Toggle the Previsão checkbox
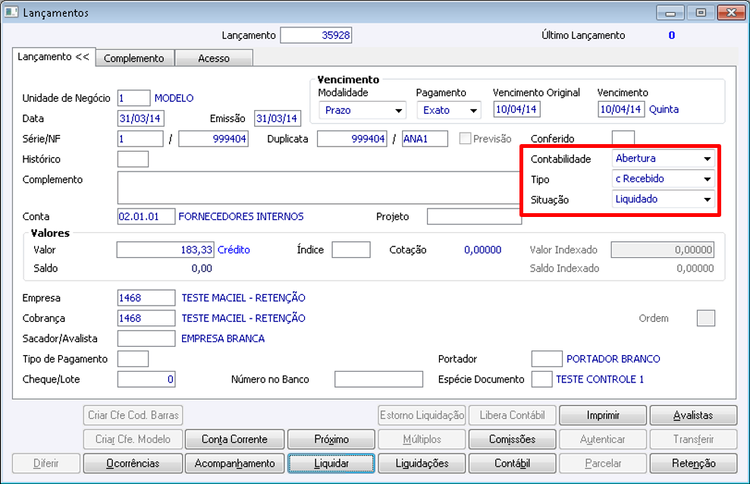Screen dimensions: 750x484 click(x=464, y=139)
